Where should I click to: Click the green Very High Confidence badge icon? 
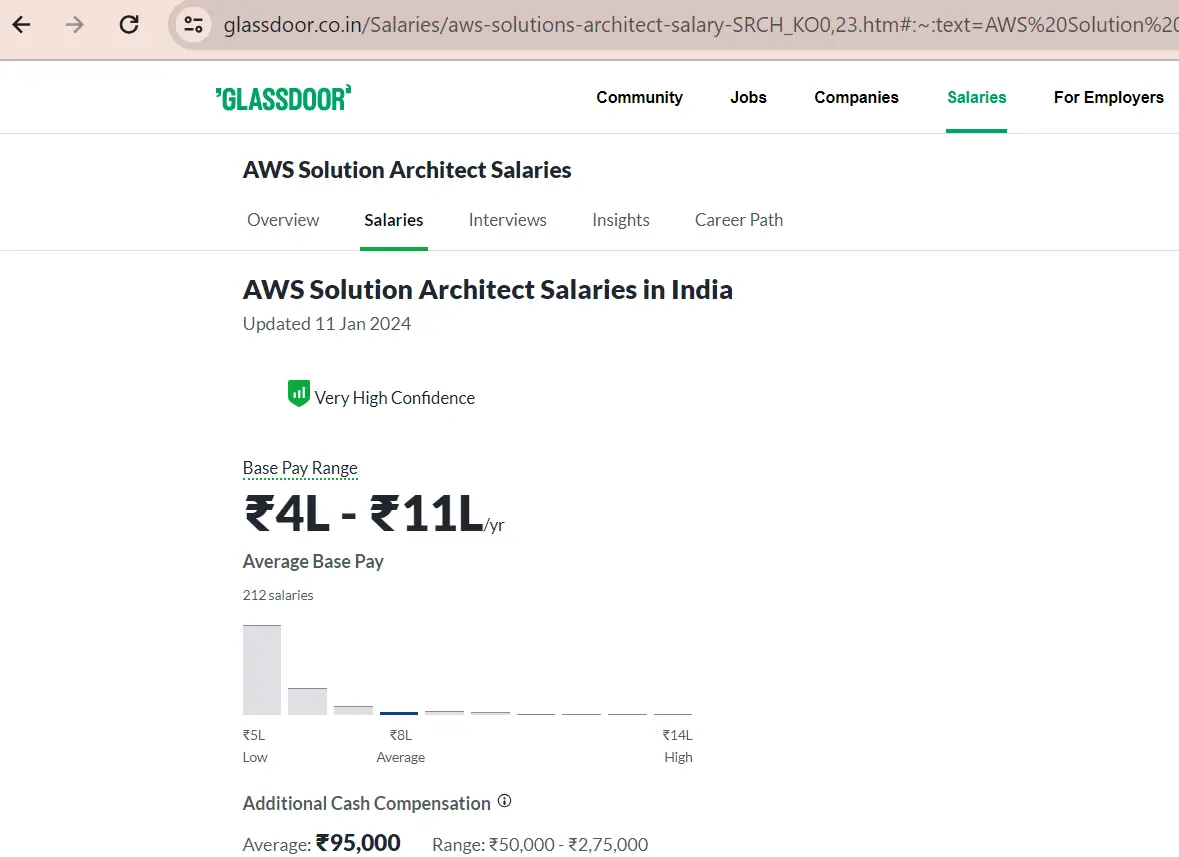tap(298, 394)
